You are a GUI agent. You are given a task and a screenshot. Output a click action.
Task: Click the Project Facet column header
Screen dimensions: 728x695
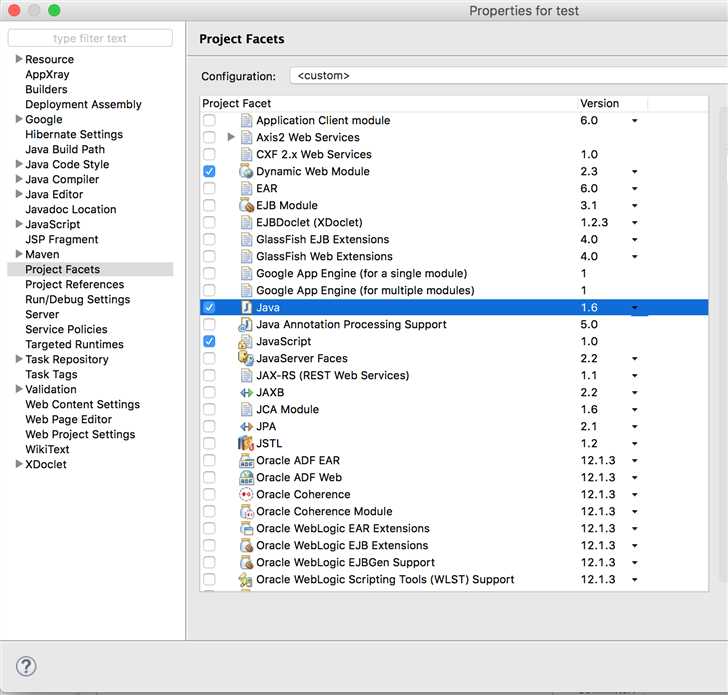tap(236, 104)
